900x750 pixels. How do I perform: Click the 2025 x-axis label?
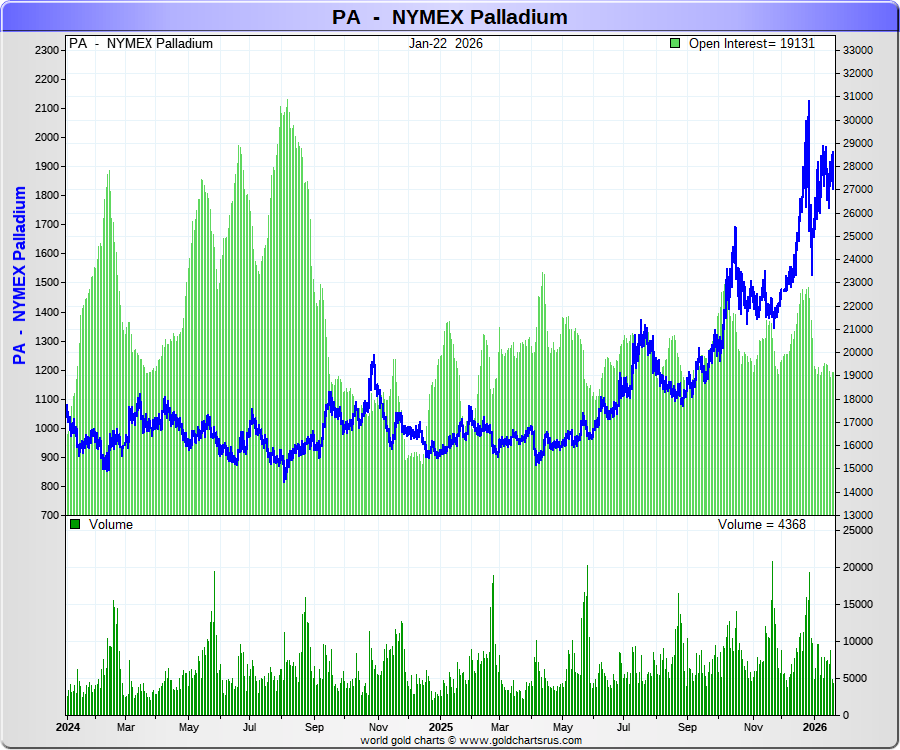[x=441, y=727]
